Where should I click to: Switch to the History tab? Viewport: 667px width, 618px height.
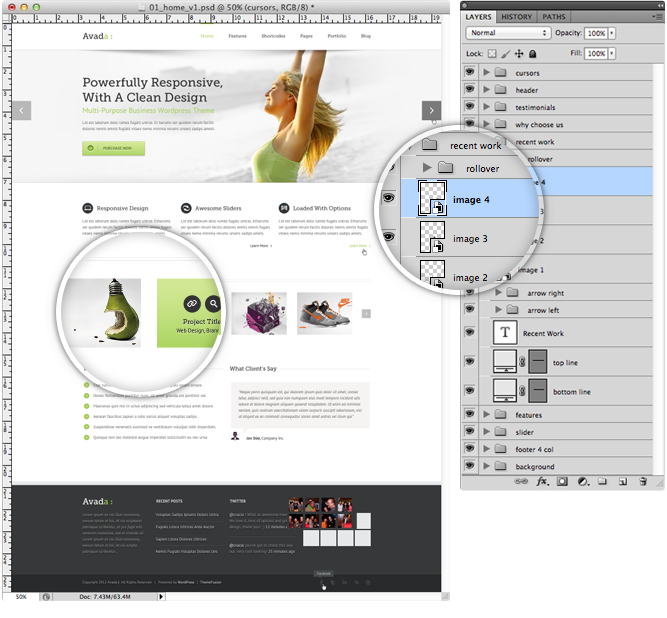tap(516, 17)
